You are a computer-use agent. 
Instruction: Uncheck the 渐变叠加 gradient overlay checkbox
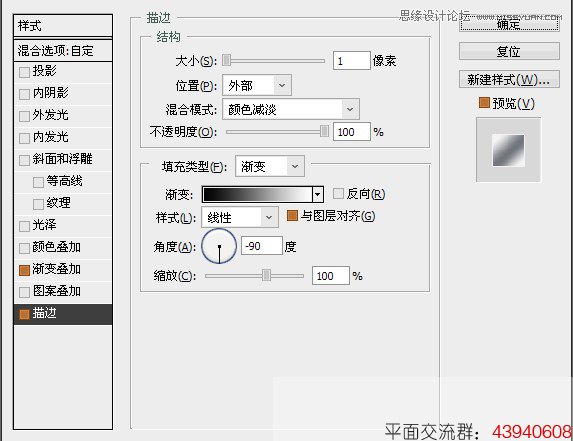(24, 270)
